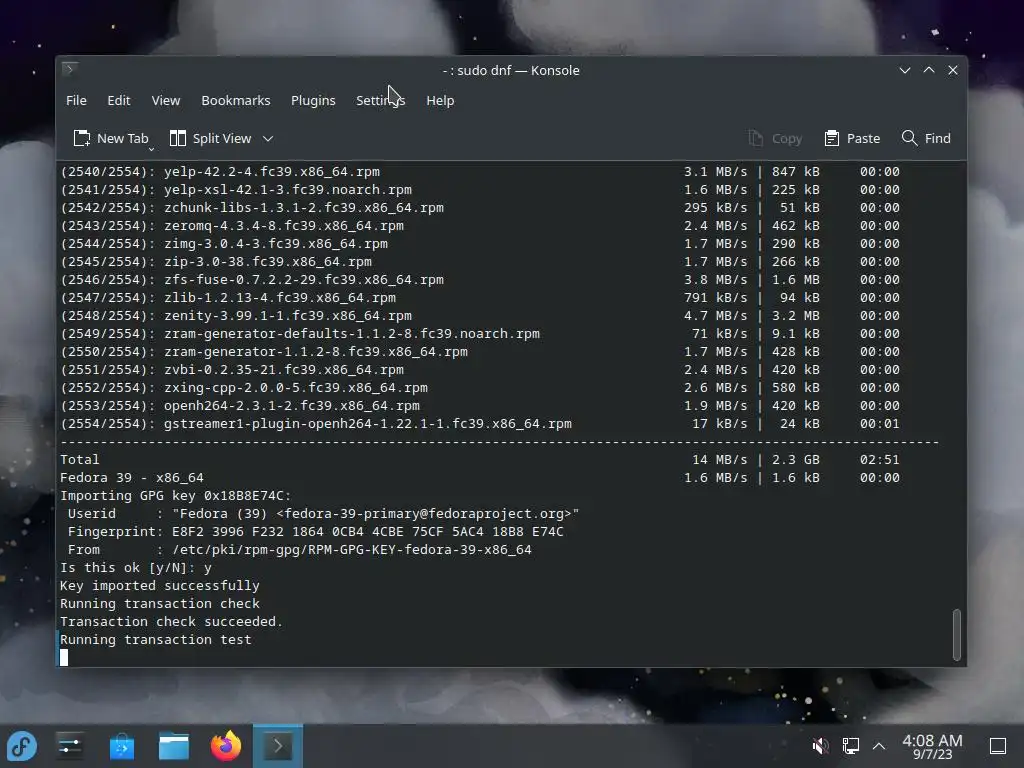Click the Copy toolbar button

(775, 138)
